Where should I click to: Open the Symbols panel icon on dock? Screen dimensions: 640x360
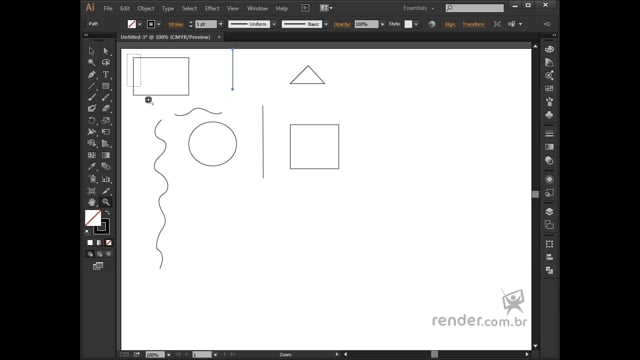549,115
